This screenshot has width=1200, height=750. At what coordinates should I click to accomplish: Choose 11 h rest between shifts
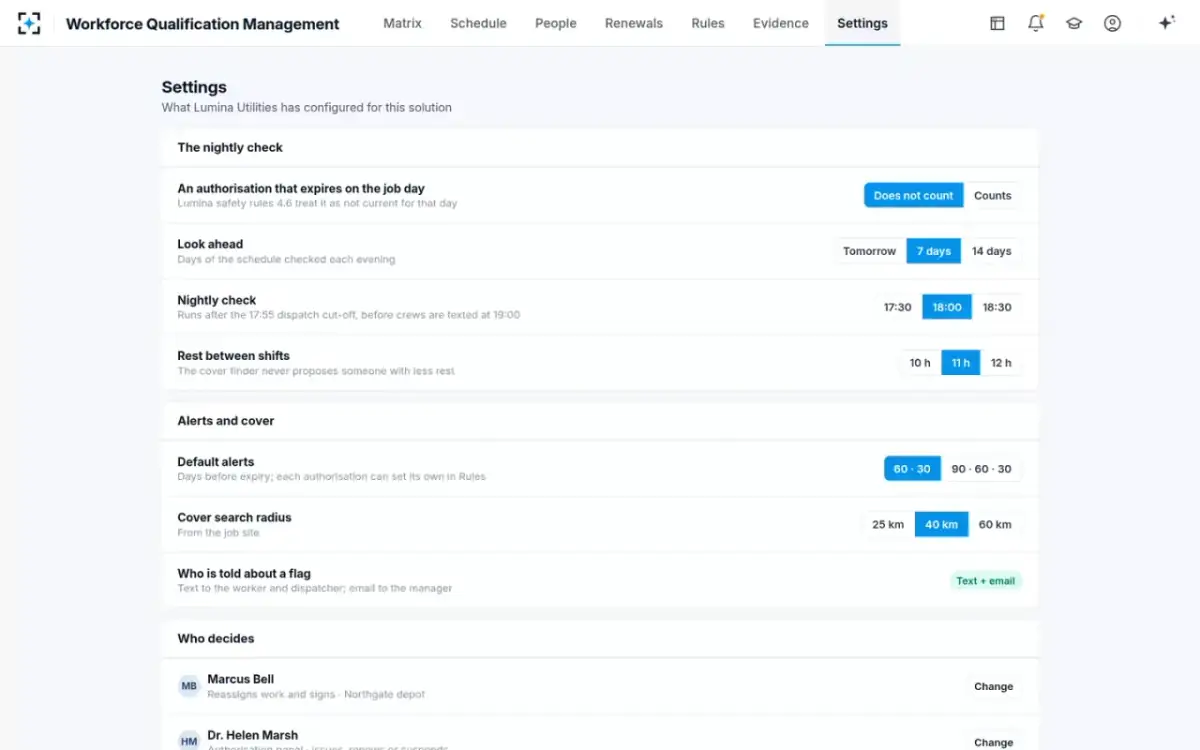pyautogui.click(x=961, y=363)
